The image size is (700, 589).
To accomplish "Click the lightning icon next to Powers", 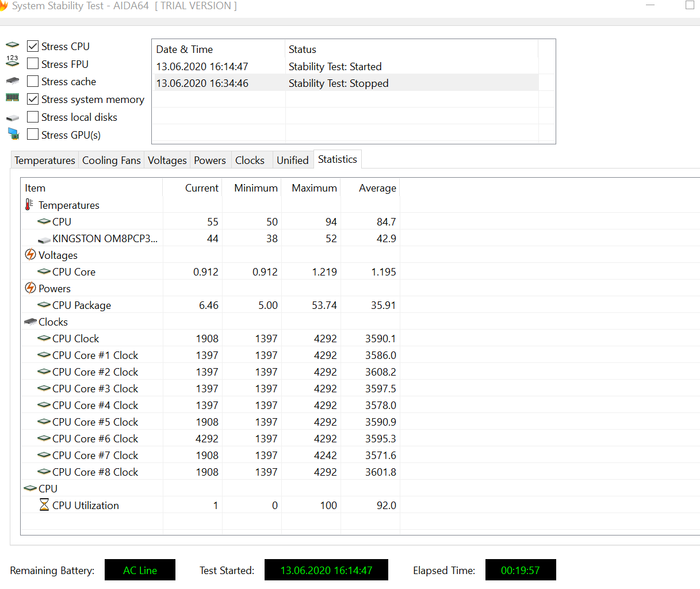I will click(x=30, y=288).
